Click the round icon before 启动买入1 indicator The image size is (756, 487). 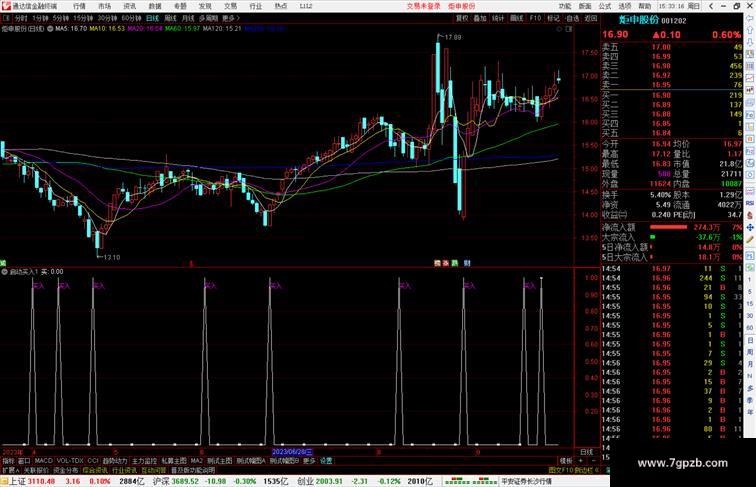pyautogui.click(x=4, y=272)
